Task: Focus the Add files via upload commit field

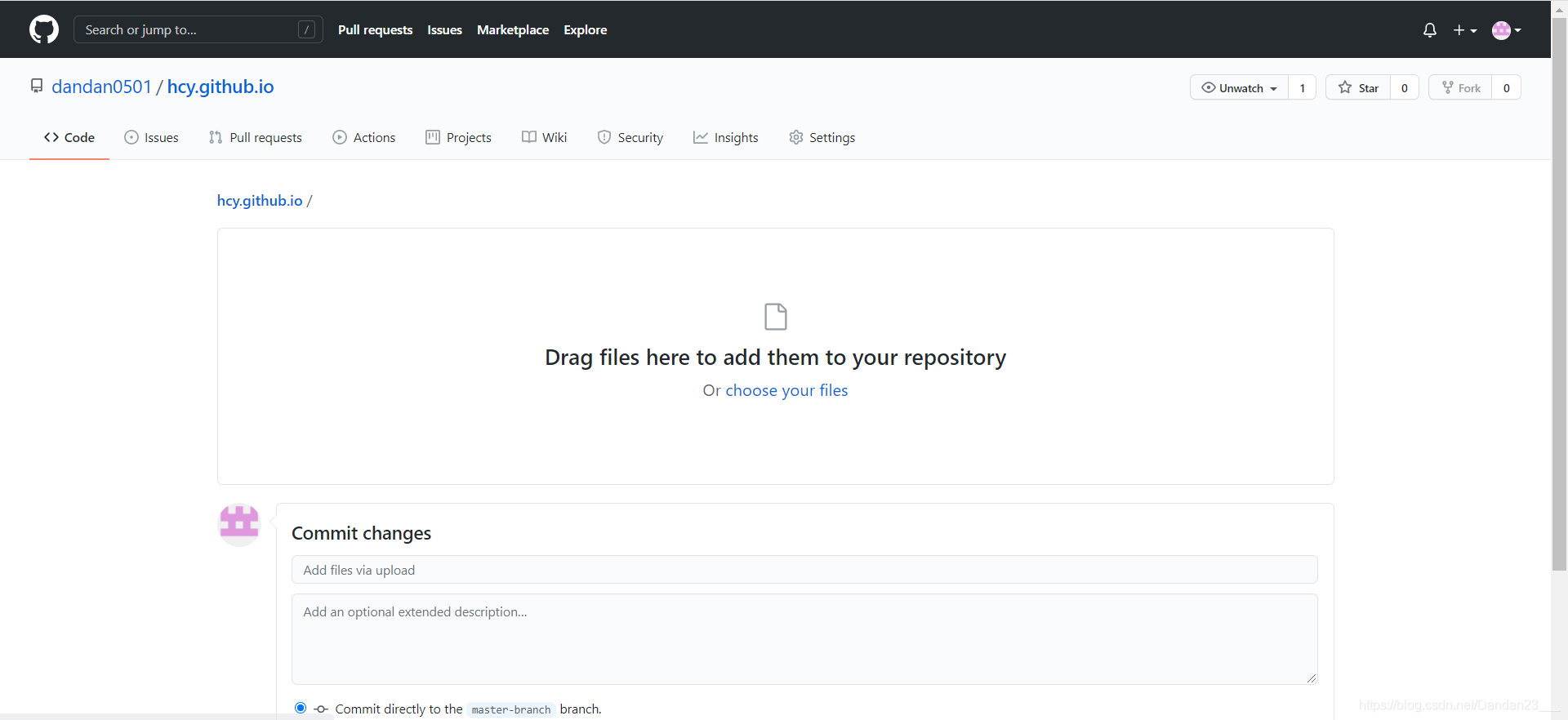Action: [804, 570]
